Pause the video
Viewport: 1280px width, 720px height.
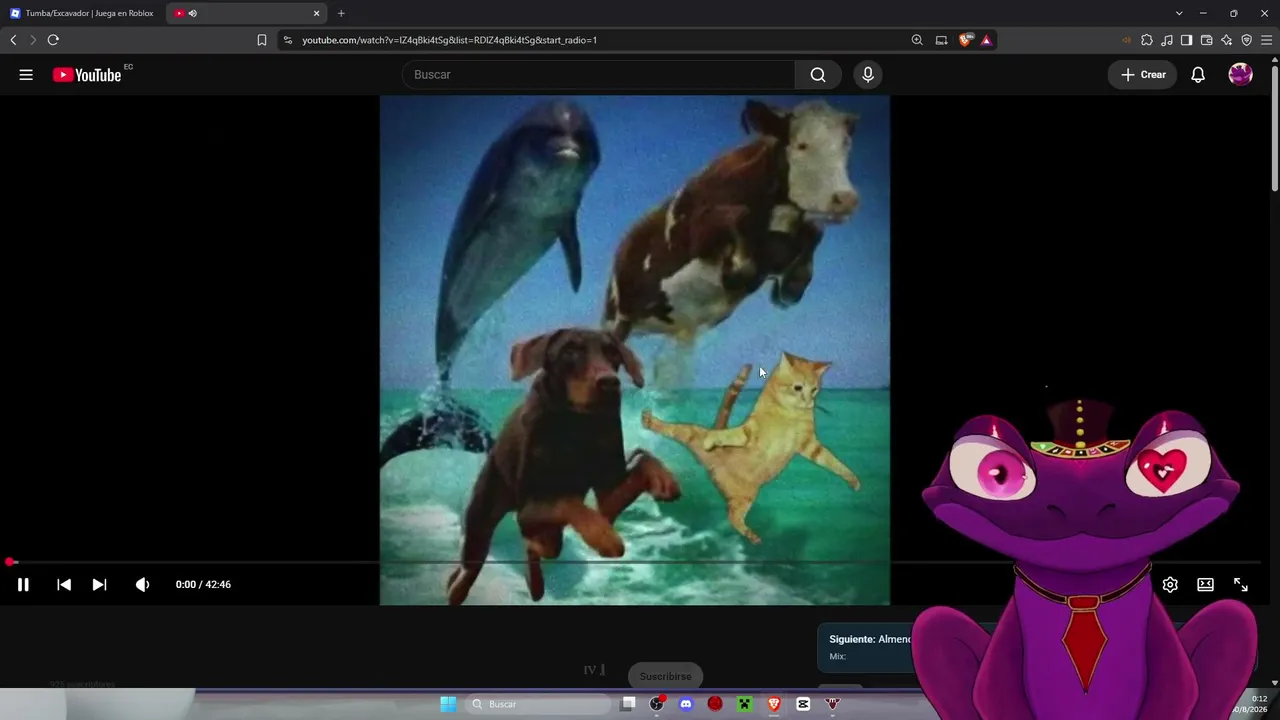click(23, 585)
